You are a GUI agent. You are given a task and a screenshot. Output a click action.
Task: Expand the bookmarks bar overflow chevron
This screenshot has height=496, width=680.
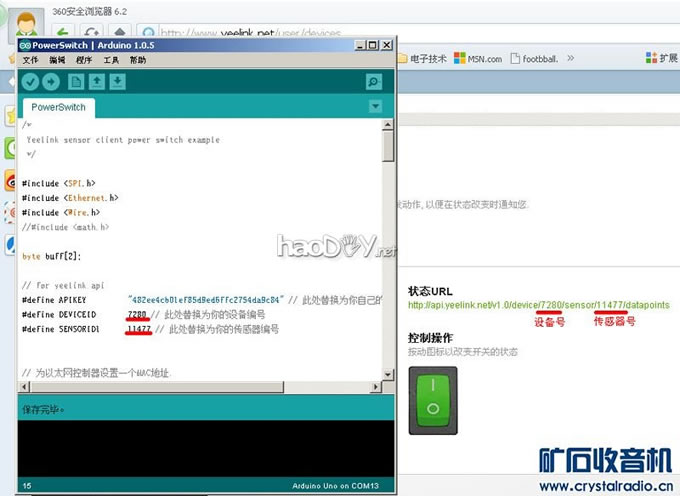click(x=567, y=59)
